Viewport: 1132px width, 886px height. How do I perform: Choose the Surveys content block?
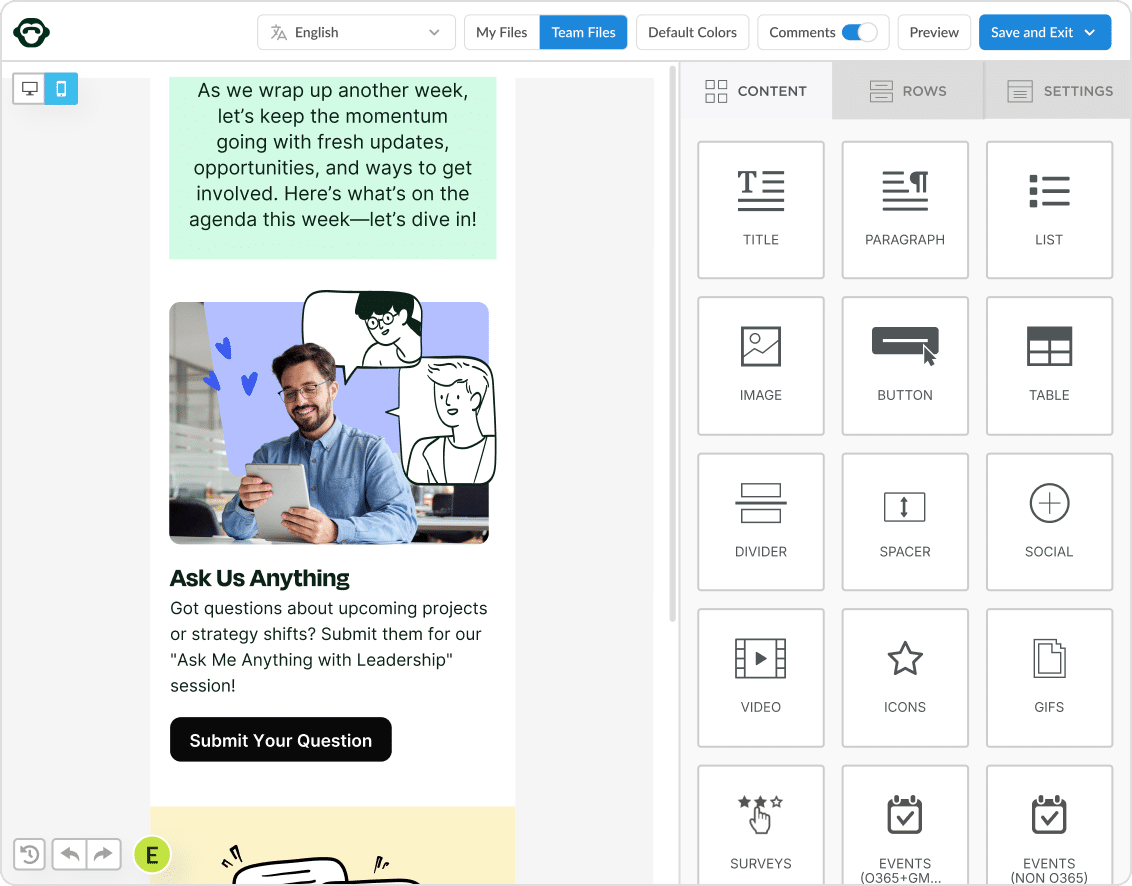coord(760,826)
